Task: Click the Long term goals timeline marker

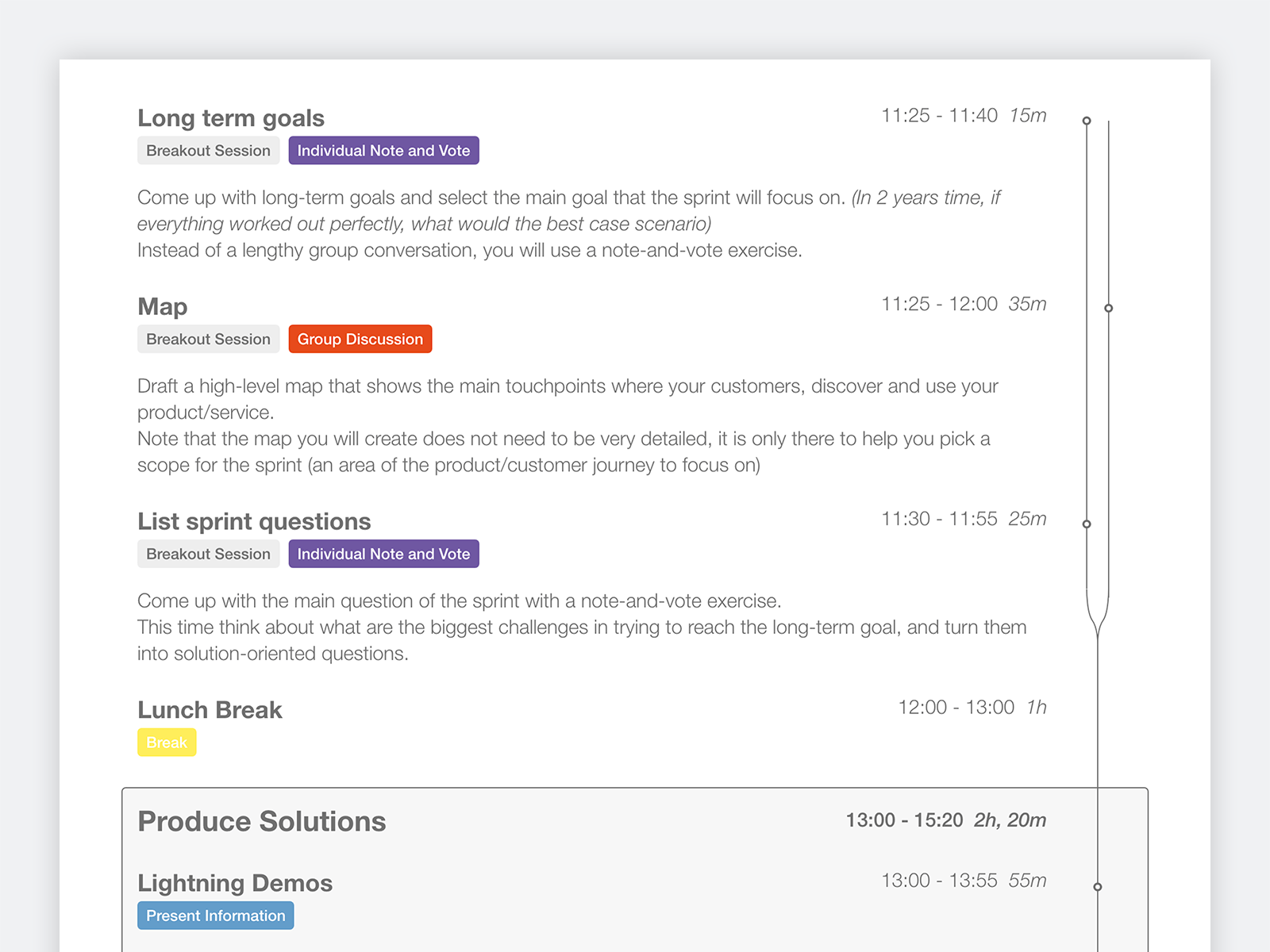Action: coord(1087,121)
